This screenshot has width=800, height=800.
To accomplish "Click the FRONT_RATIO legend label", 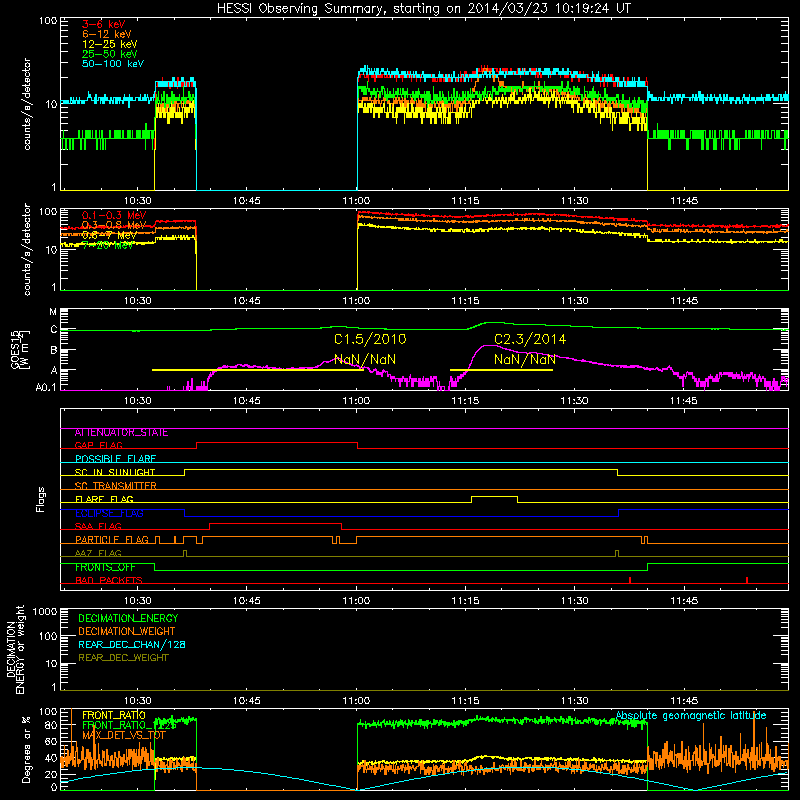I will click(x=114, y=715).
